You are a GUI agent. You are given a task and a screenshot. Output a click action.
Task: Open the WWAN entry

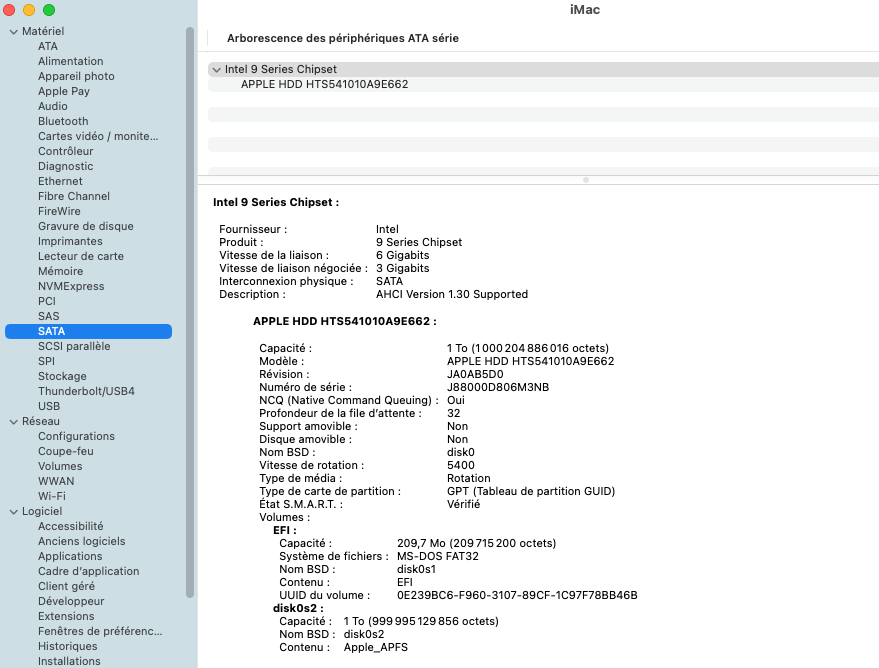click(56, 481)
